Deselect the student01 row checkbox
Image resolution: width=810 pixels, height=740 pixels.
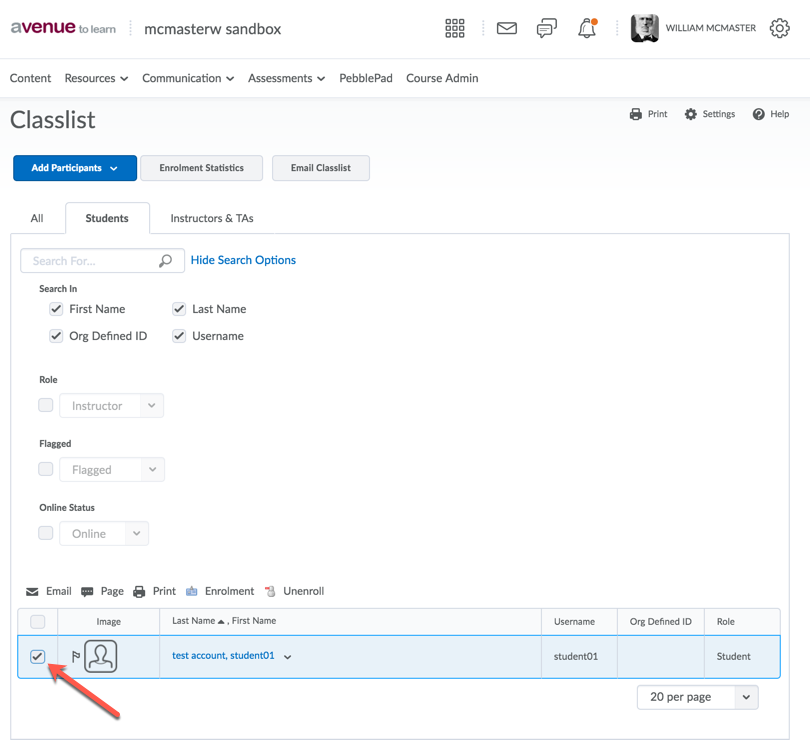pos(38,656)
